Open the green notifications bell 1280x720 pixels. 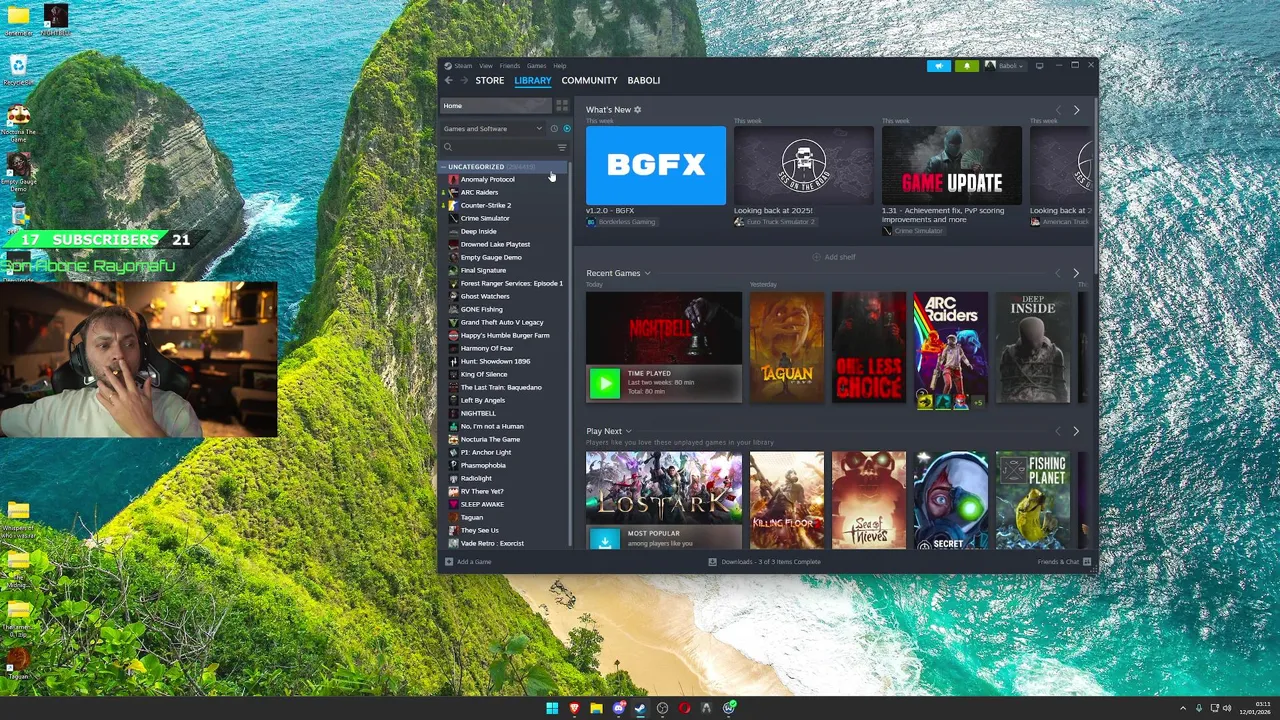tap(966, 66)
